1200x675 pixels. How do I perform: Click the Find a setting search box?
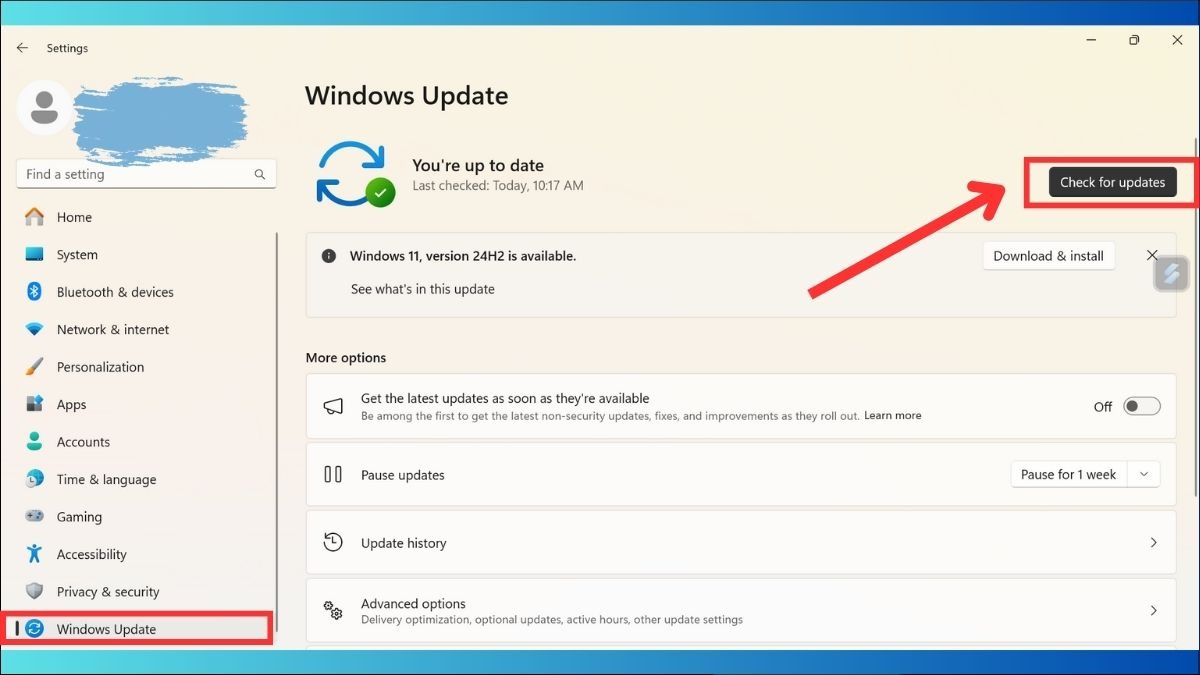point(146,174)
